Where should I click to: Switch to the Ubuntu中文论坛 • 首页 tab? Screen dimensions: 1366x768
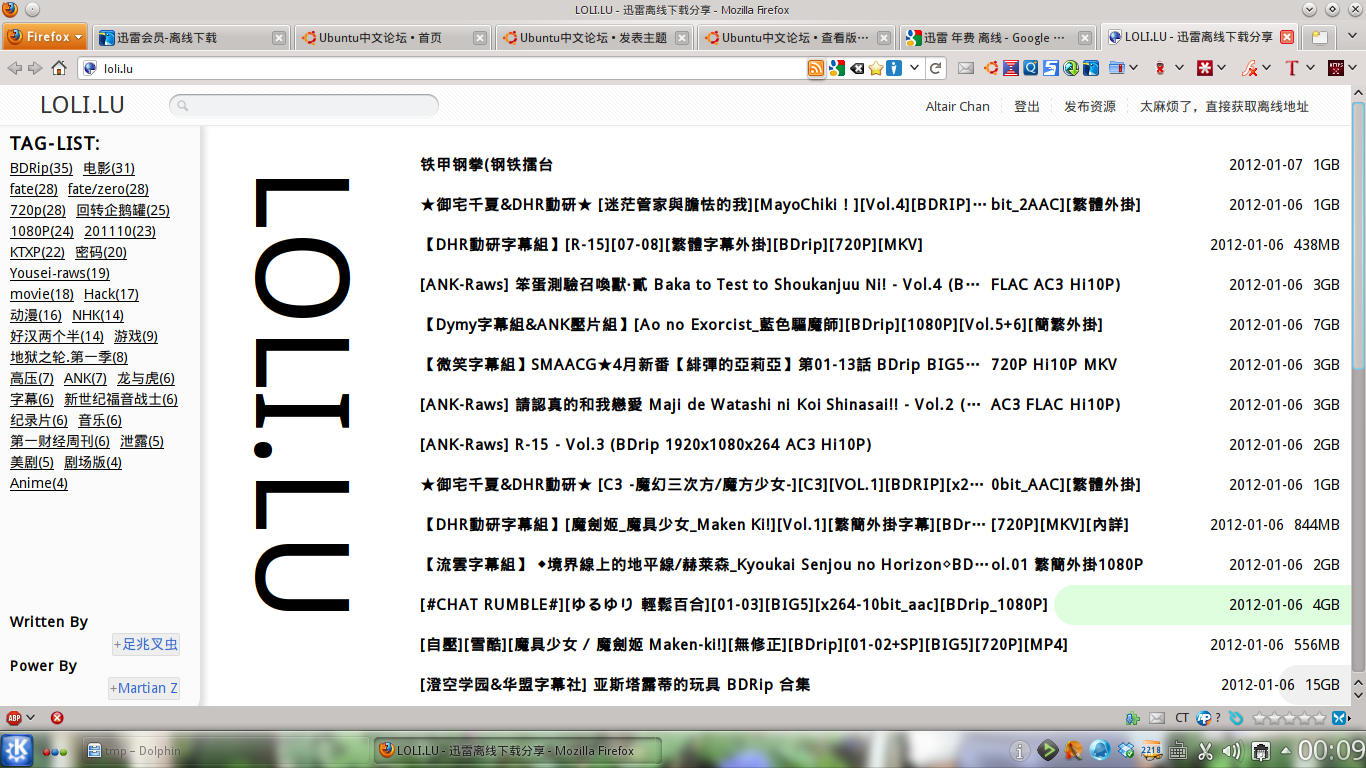(x=394, y=37)
